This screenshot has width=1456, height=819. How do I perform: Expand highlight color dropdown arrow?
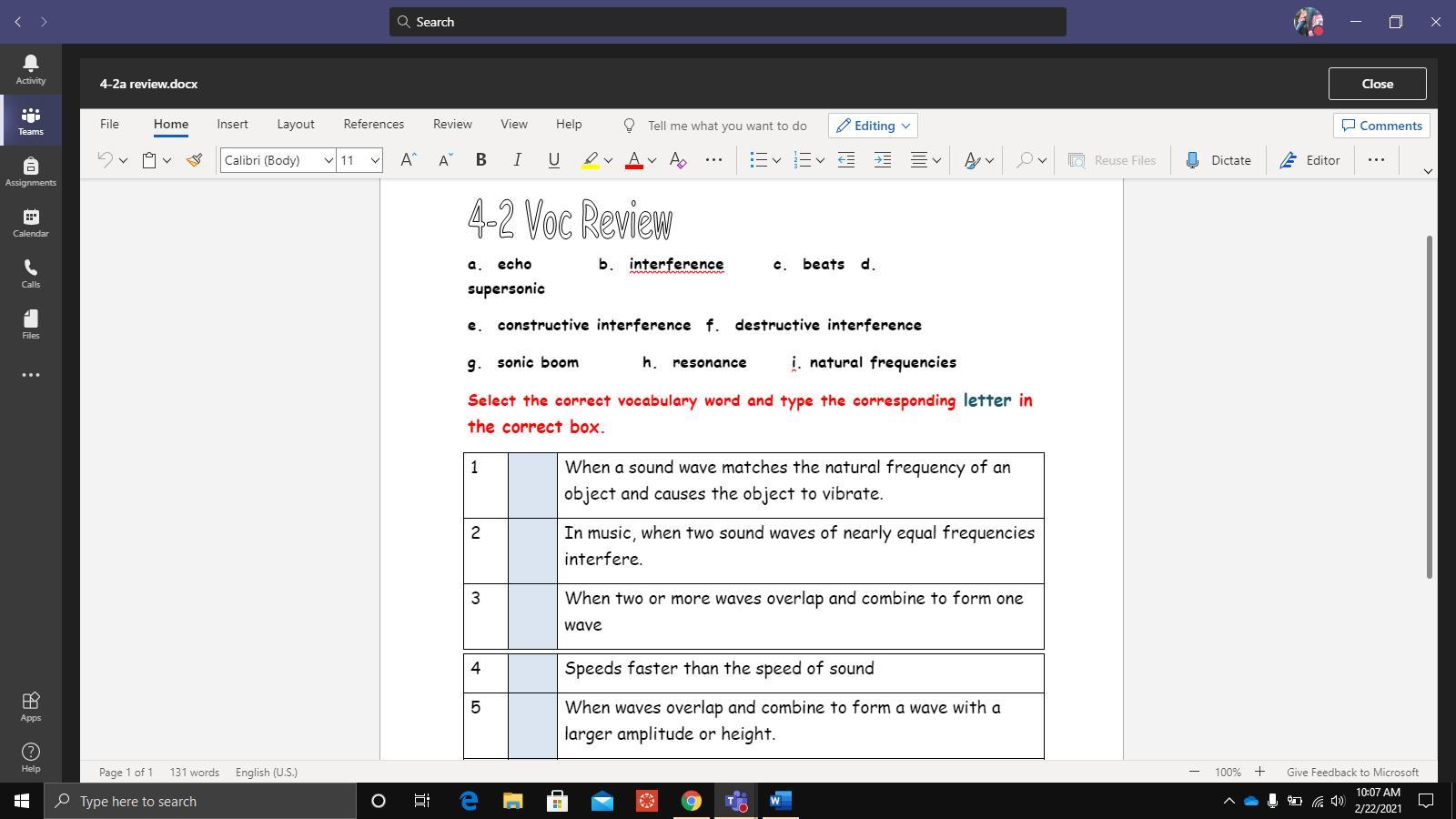[x=608, y=161]
